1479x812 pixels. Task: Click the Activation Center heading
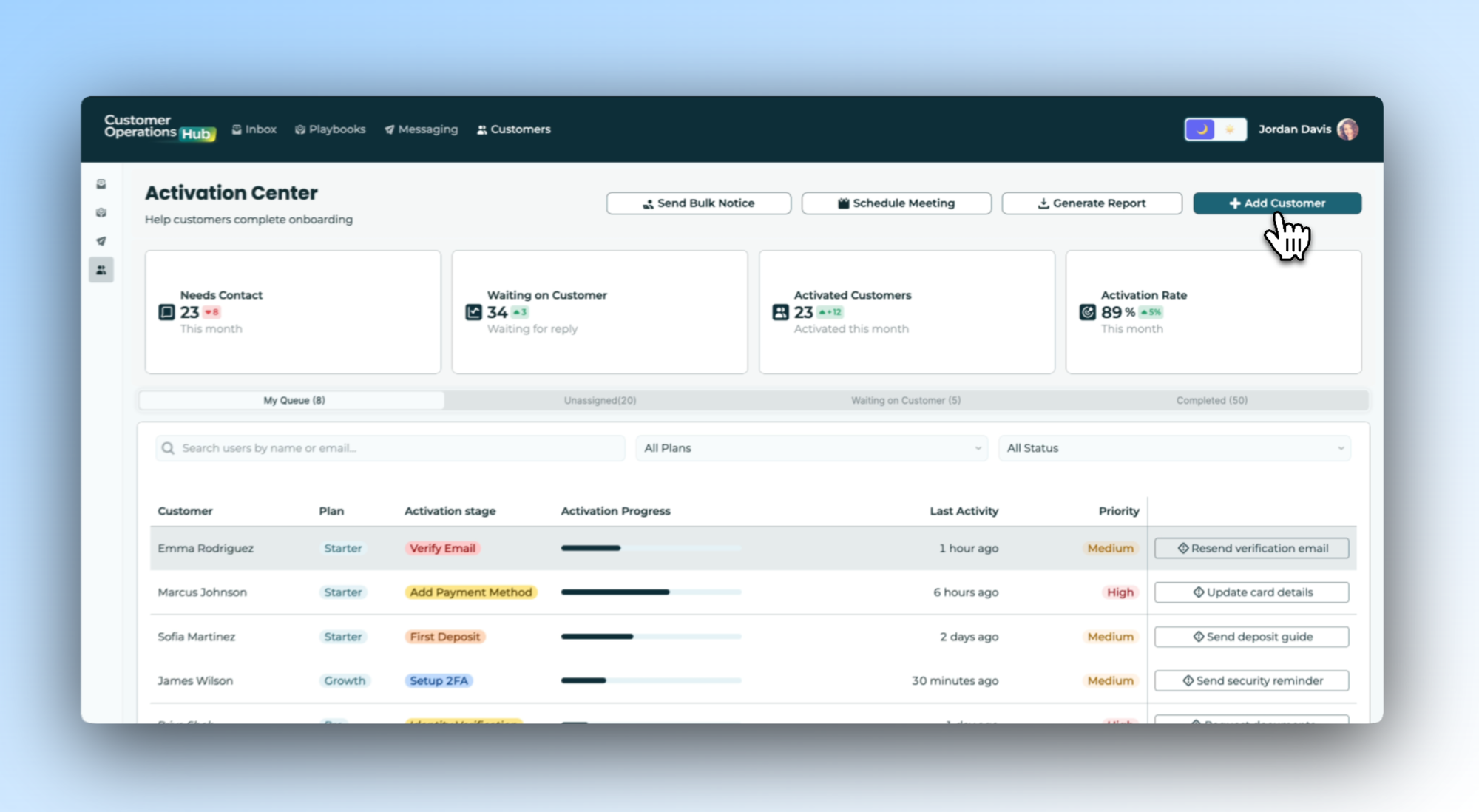(231, 193)
